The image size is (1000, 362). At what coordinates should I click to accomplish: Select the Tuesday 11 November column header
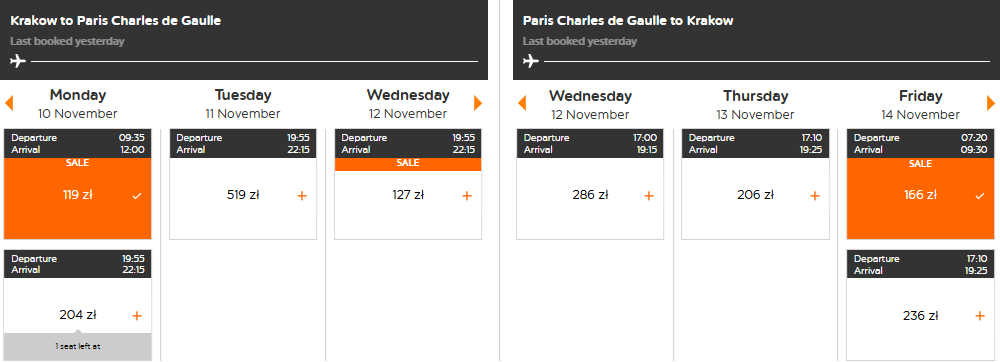(x=243, y=105)
